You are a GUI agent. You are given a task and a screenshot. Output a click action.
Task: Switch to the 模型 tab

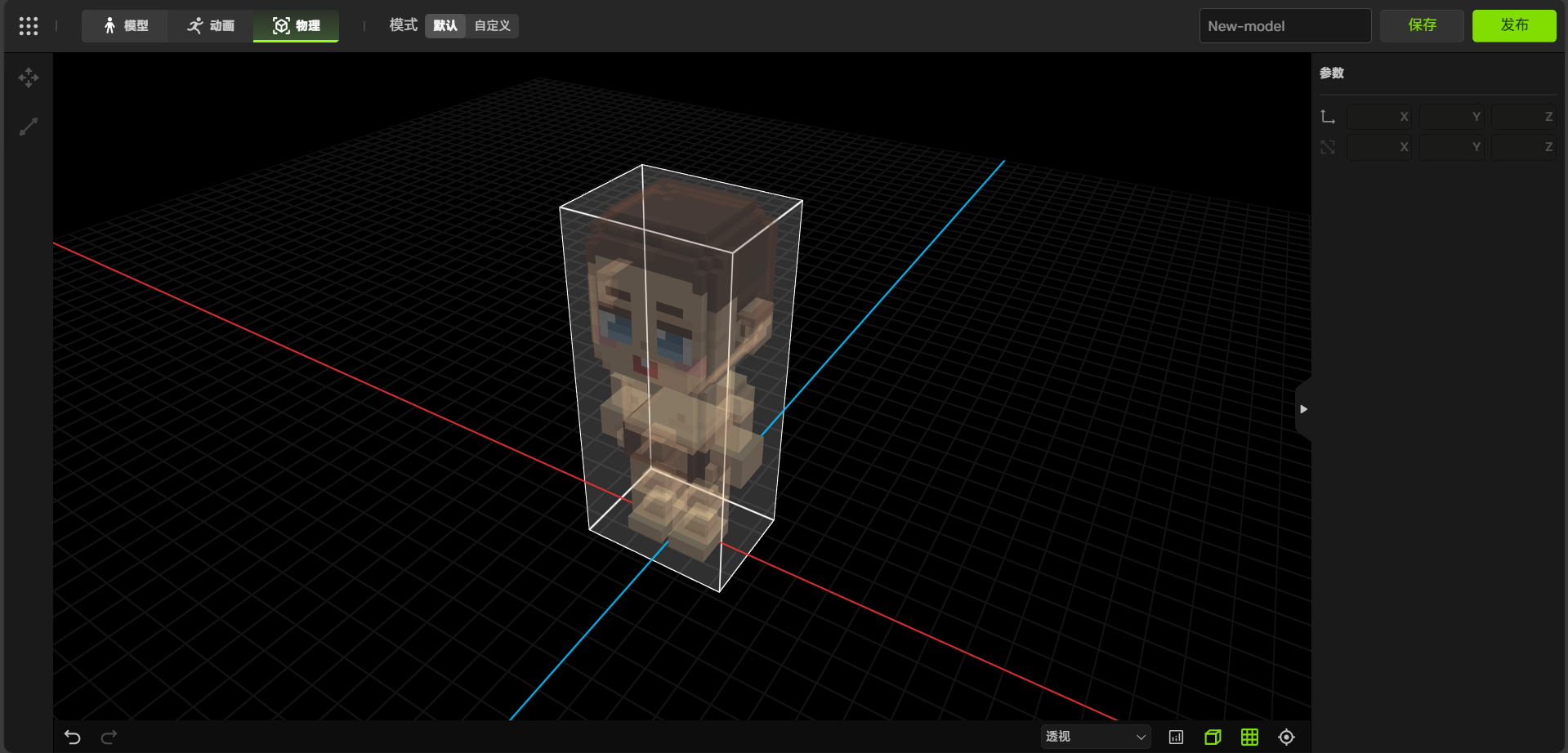126,26
